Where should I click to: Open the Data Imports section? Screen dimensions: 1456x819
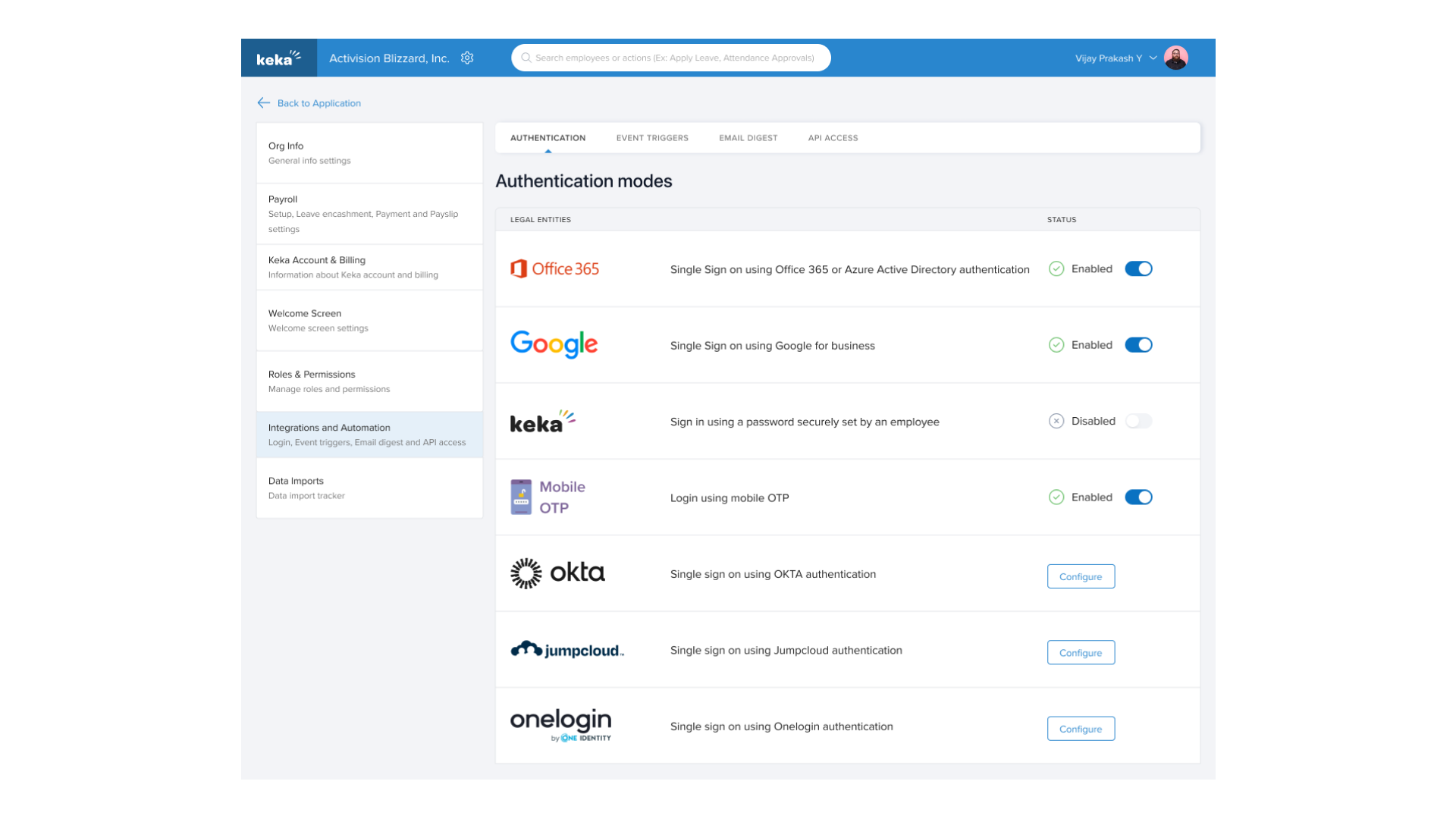pyautogui.click(x=296, y=480)
